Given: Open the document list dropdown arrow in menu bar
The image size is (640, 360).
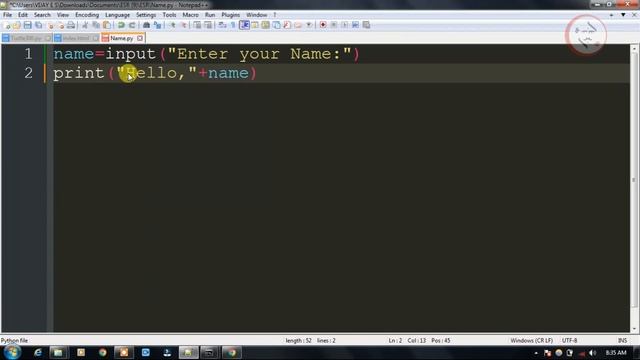Looking at the screenshot, I should [x=623, y=15].
